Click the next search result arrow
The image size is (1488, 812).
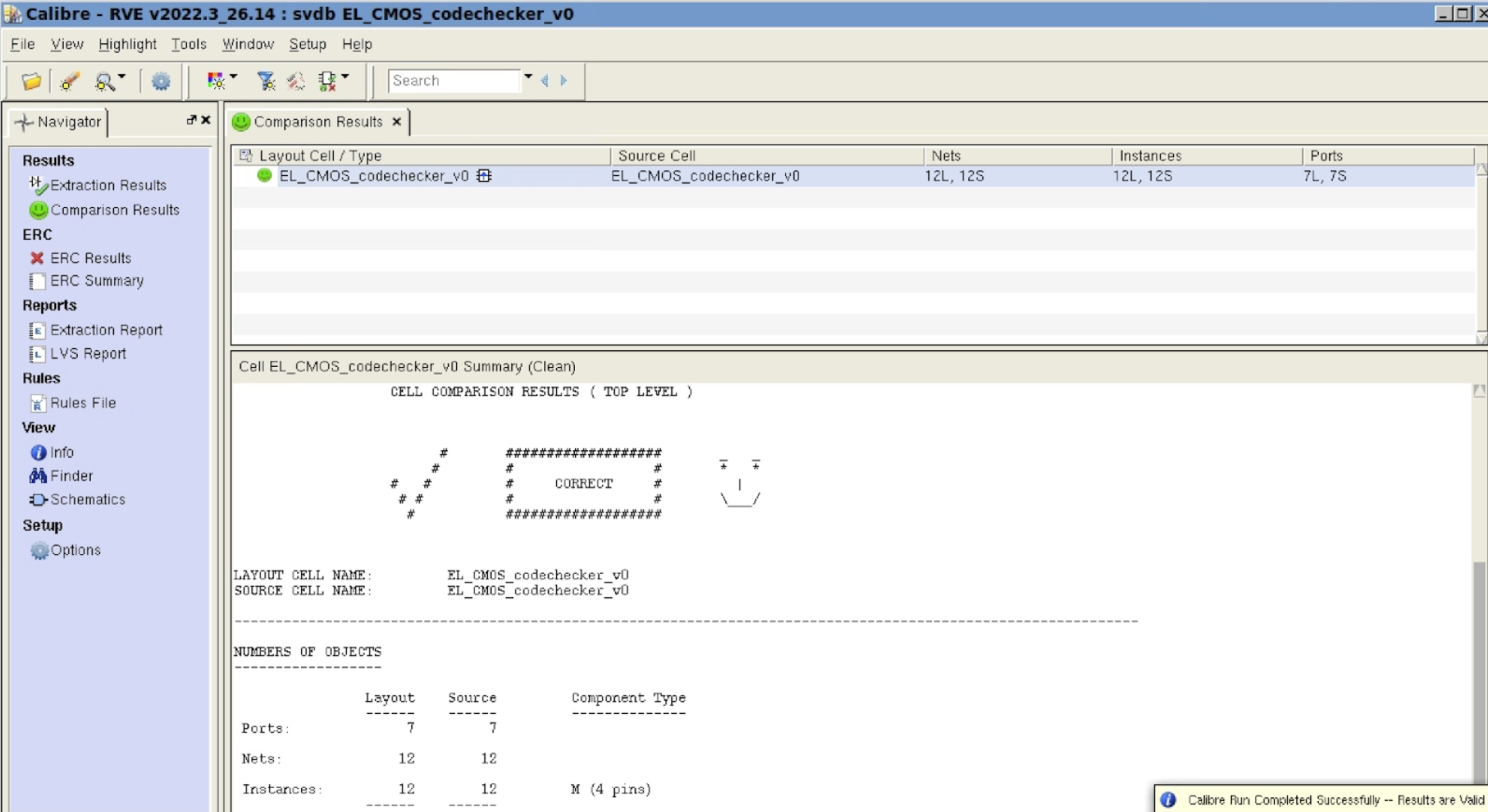point(563,80)
